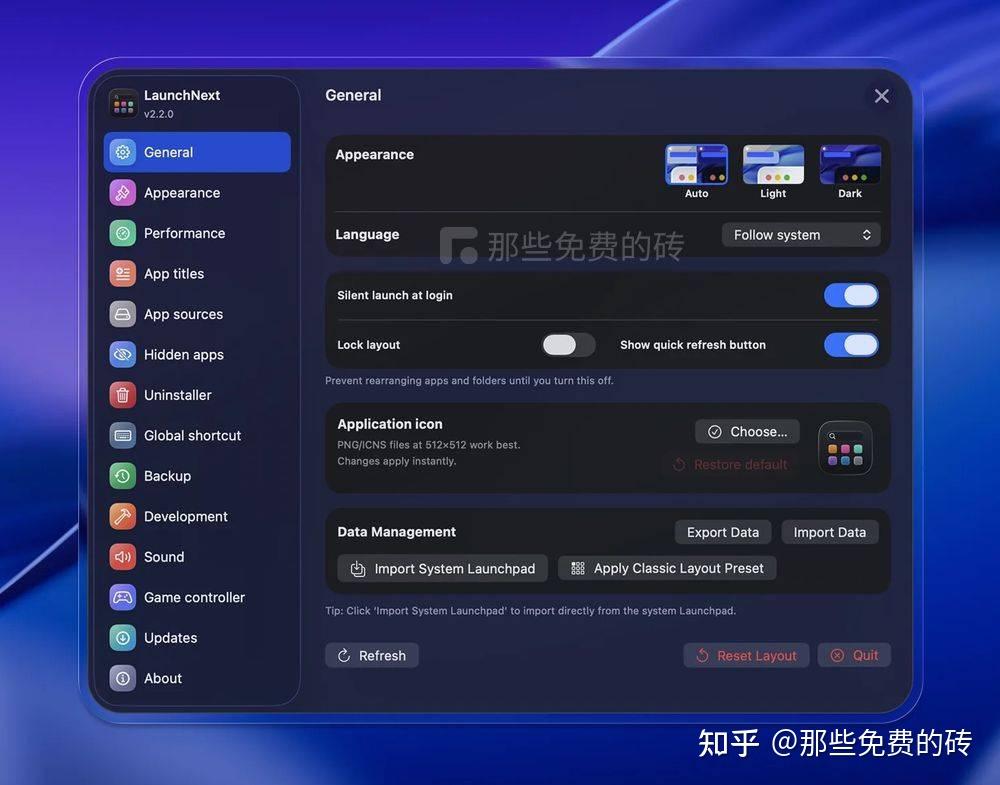
Task: Choose a custom application icon file
Action: point(747,432)
